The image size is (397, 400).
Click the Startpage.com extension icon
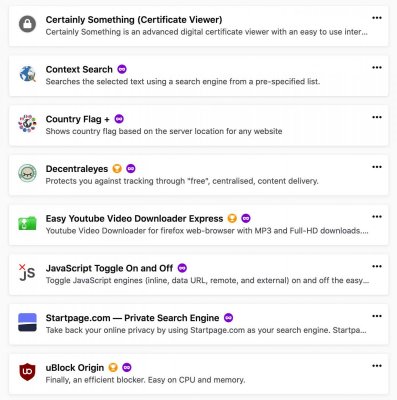tap(27, 322)
